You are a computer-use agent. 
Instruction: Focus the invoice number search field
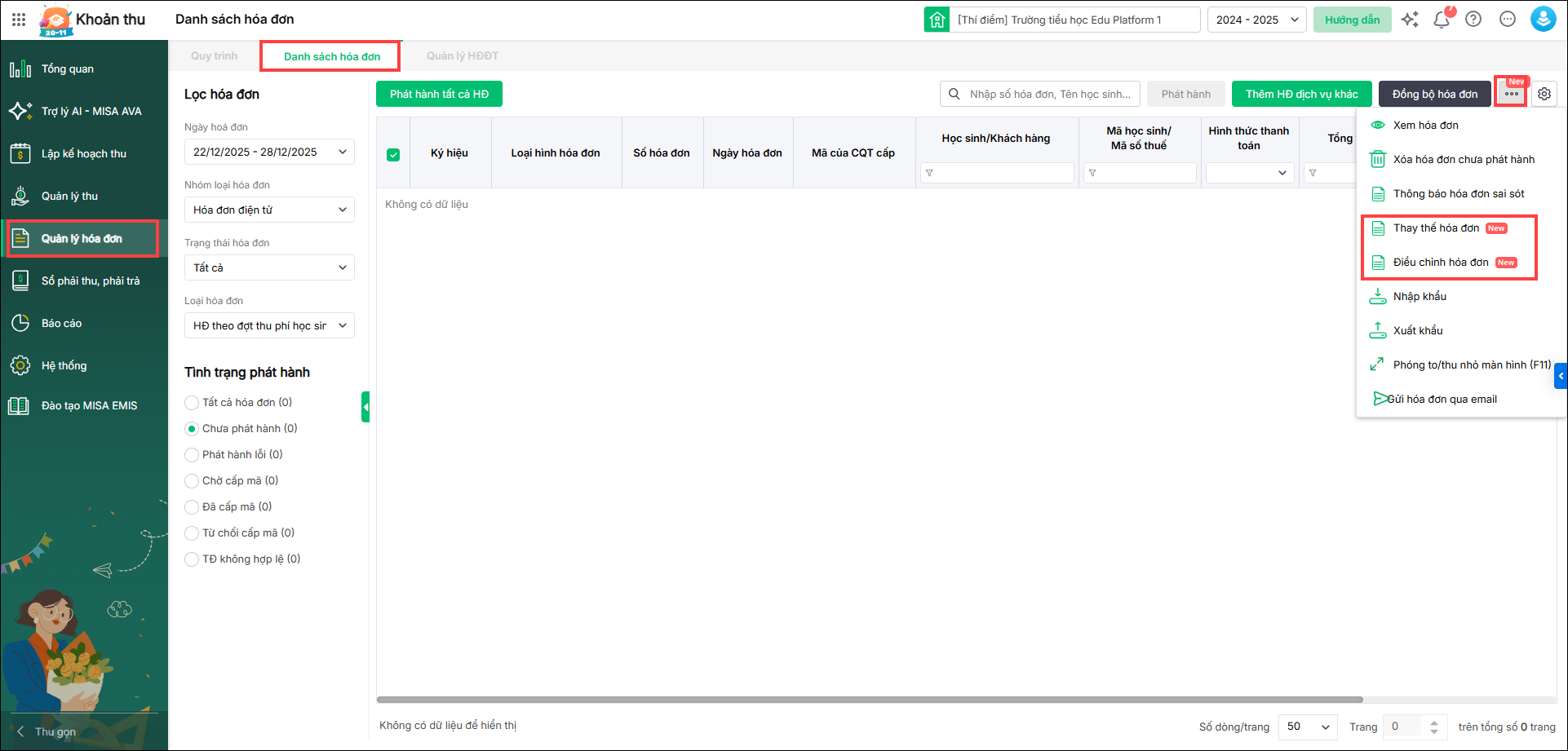1049,94
